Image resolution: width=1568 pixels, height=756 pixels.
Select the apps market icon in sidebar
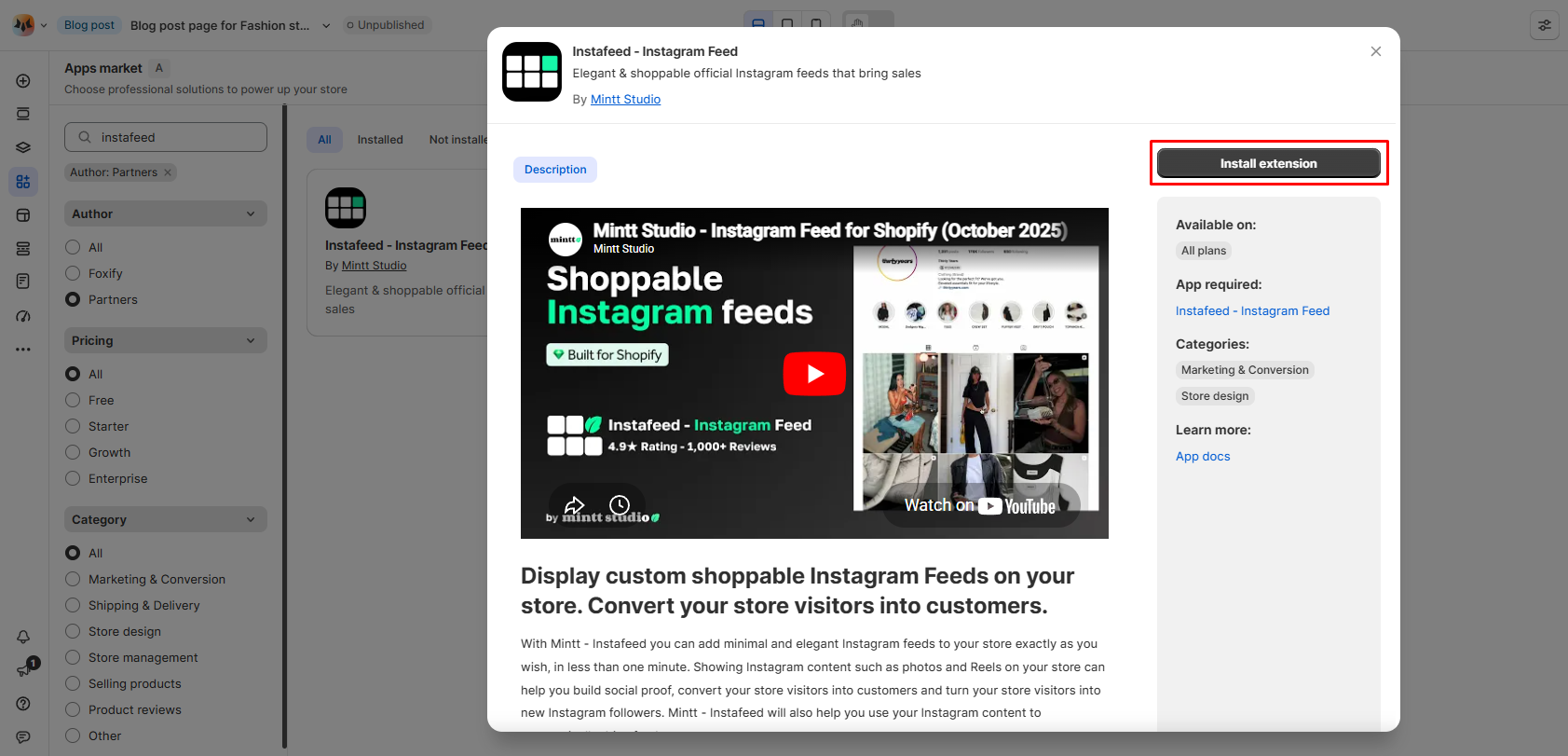click(x=23, y=182)
